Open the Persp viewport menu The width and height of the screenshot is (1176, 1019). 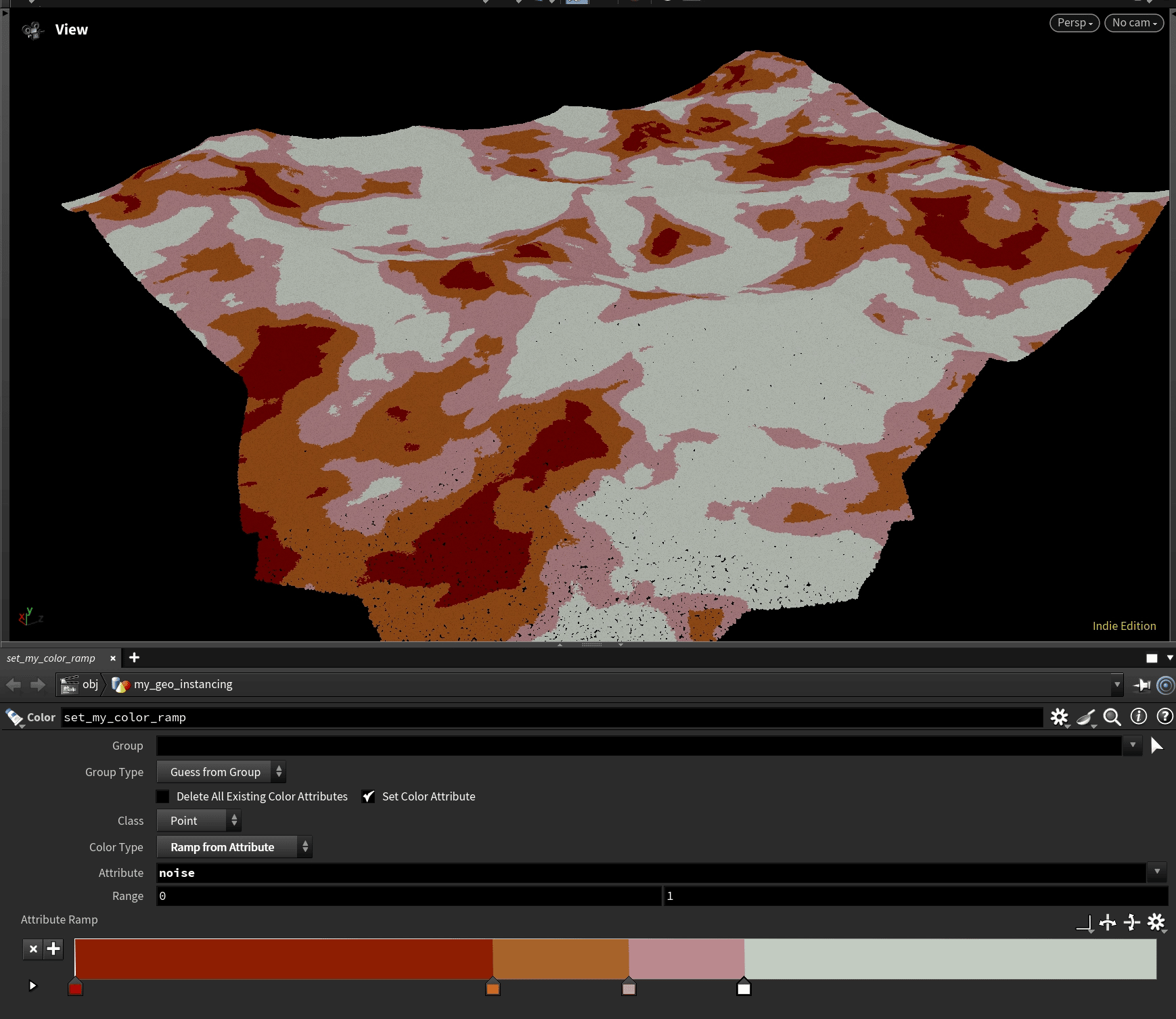[x=1074, y=23]
